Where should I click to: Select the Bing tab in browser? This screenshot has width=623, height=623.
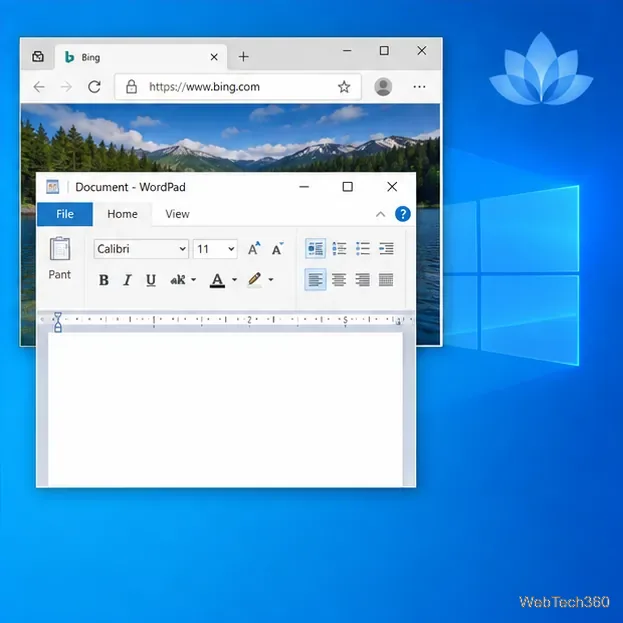(141, 57)
